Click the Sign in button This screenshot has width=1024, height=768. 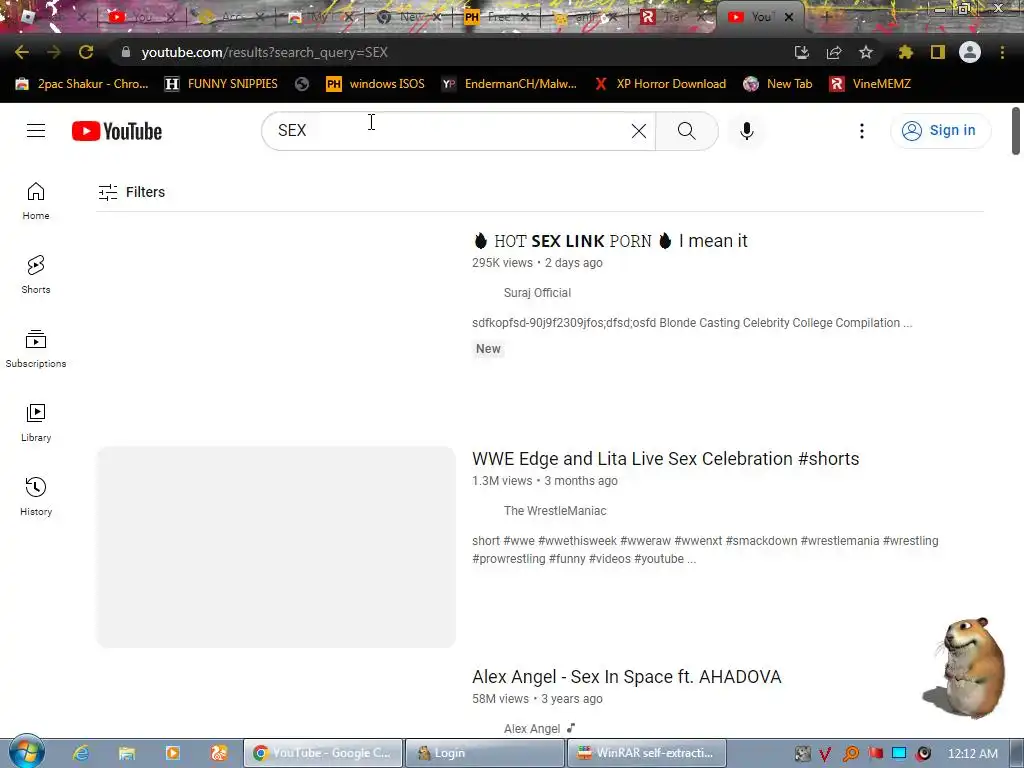click(x=940, y=131)
